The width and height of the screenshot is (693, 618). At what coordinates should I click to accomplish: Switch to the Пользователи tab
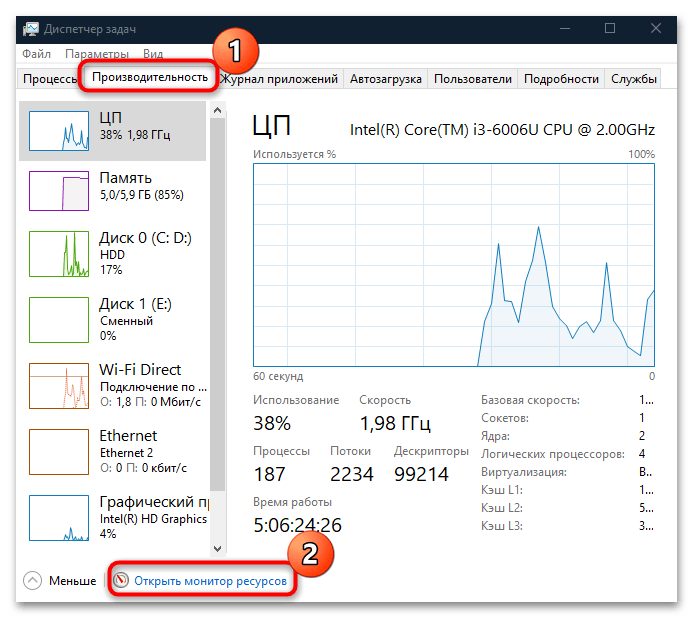[x=472, y=79]
